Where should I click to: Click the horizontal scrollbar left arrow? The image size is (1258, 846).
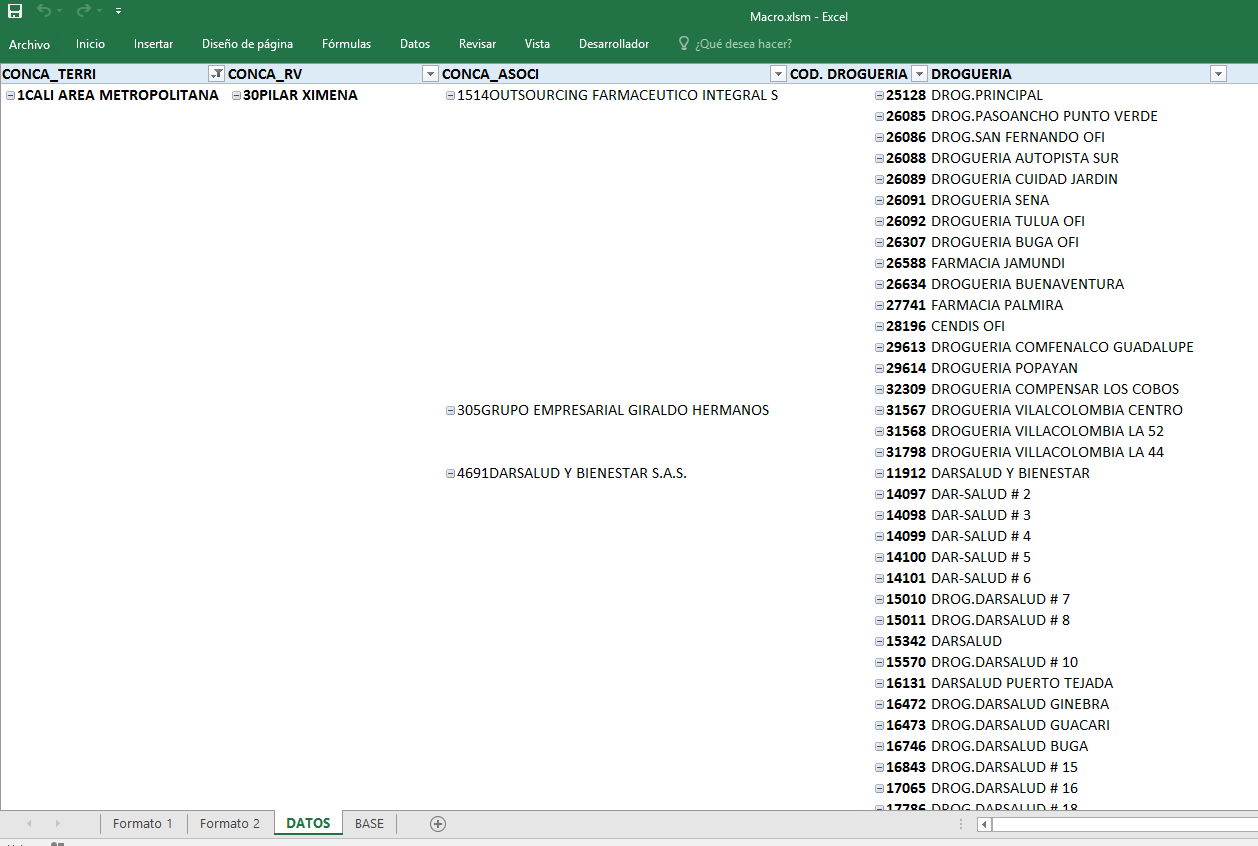985,825
